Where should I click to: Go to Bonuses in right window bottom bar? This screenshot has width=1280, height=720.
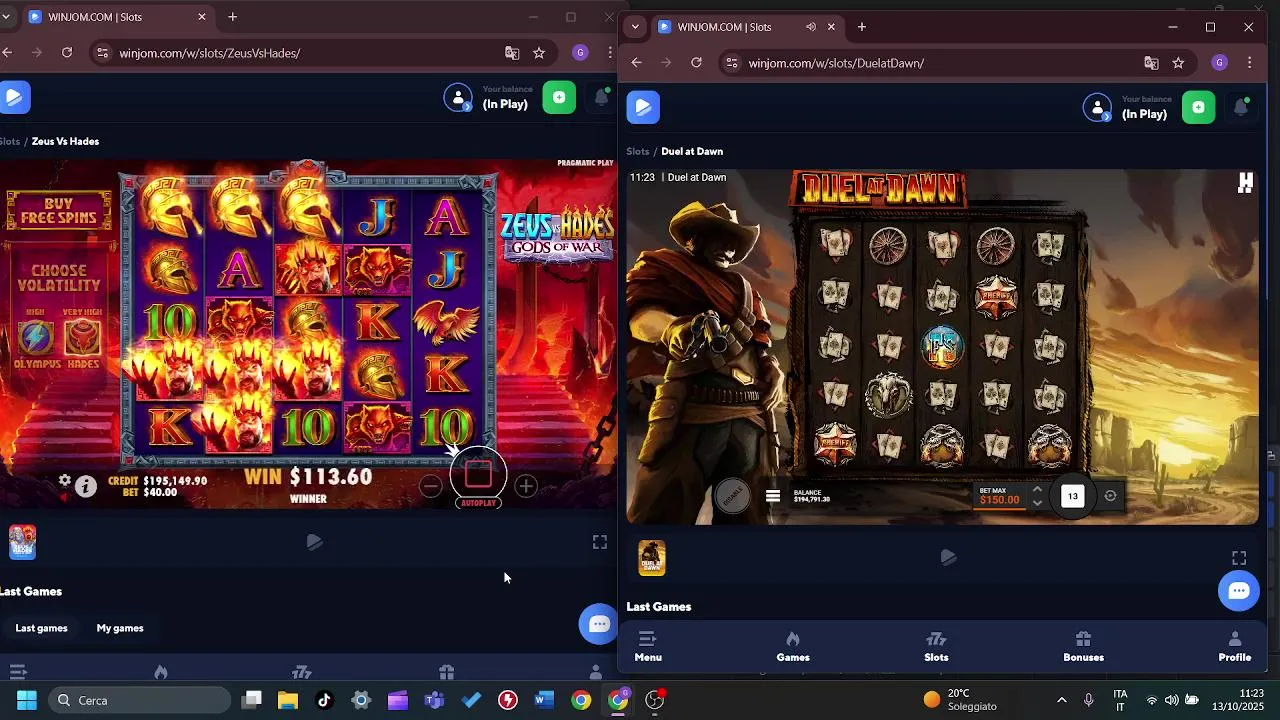click(x=1083, y=647)
